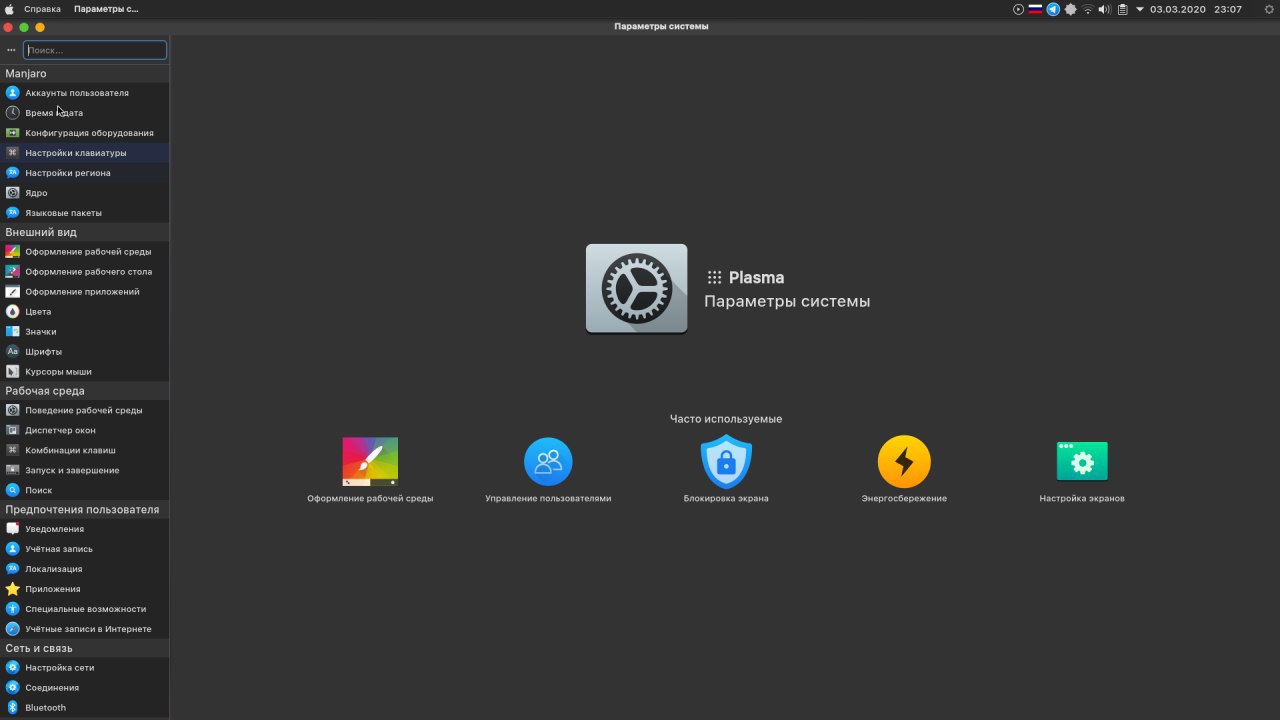1280x720 pixels.
Task: Click the gear icon at top right
Action: click(1269, 9)
